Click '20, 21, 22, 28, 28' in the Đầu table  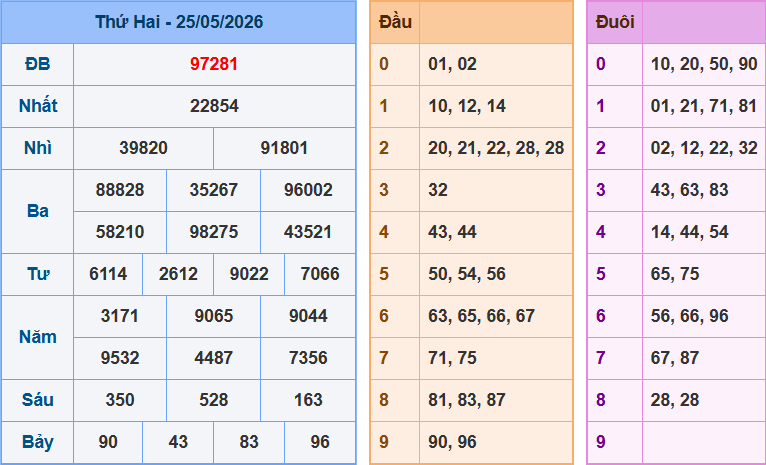tap(496, 148)
